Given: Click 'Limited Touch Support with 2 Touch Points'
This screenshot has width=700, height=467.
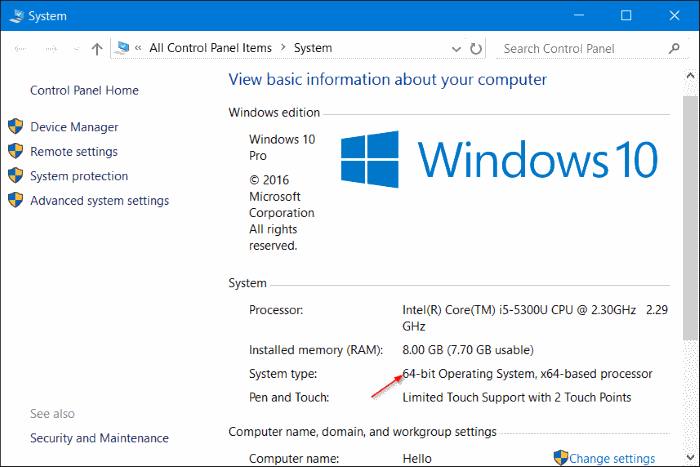Looking at the screenshot, I should pos(517,397).
